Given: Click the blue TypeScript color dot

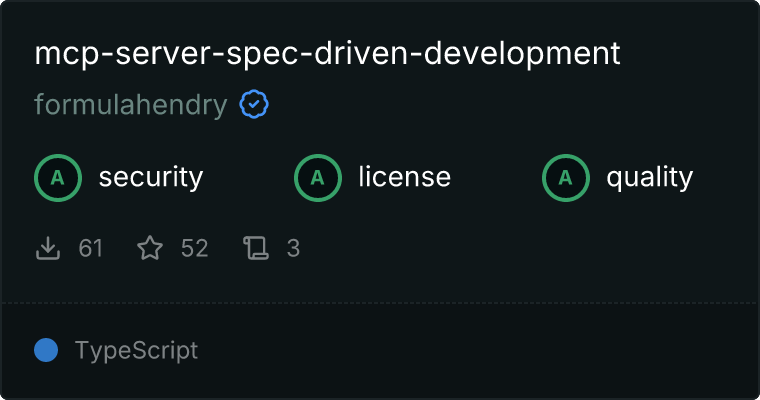Looking at the screenshot, I should click(x=46, y=350).
